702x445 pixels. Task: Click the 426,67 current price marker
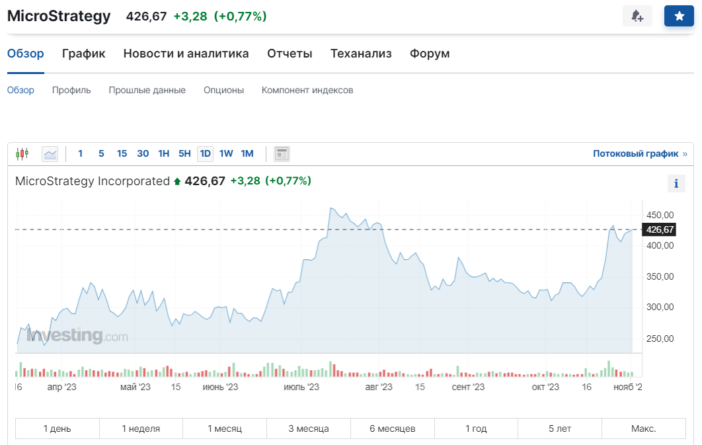[660, 229]
